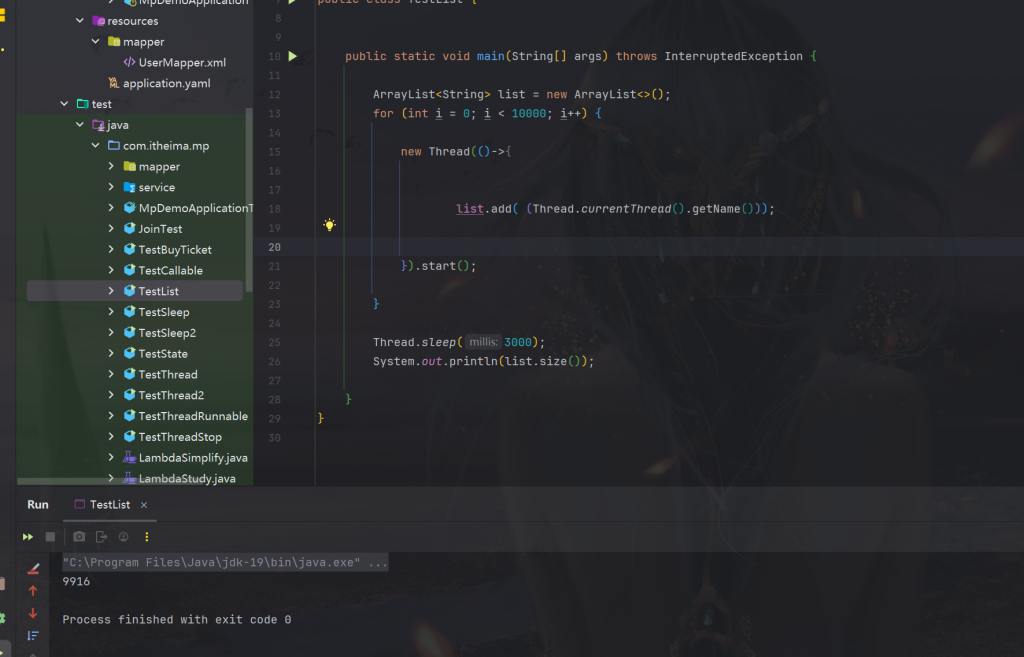
Task: Expand the service package node
Action: 111,187
